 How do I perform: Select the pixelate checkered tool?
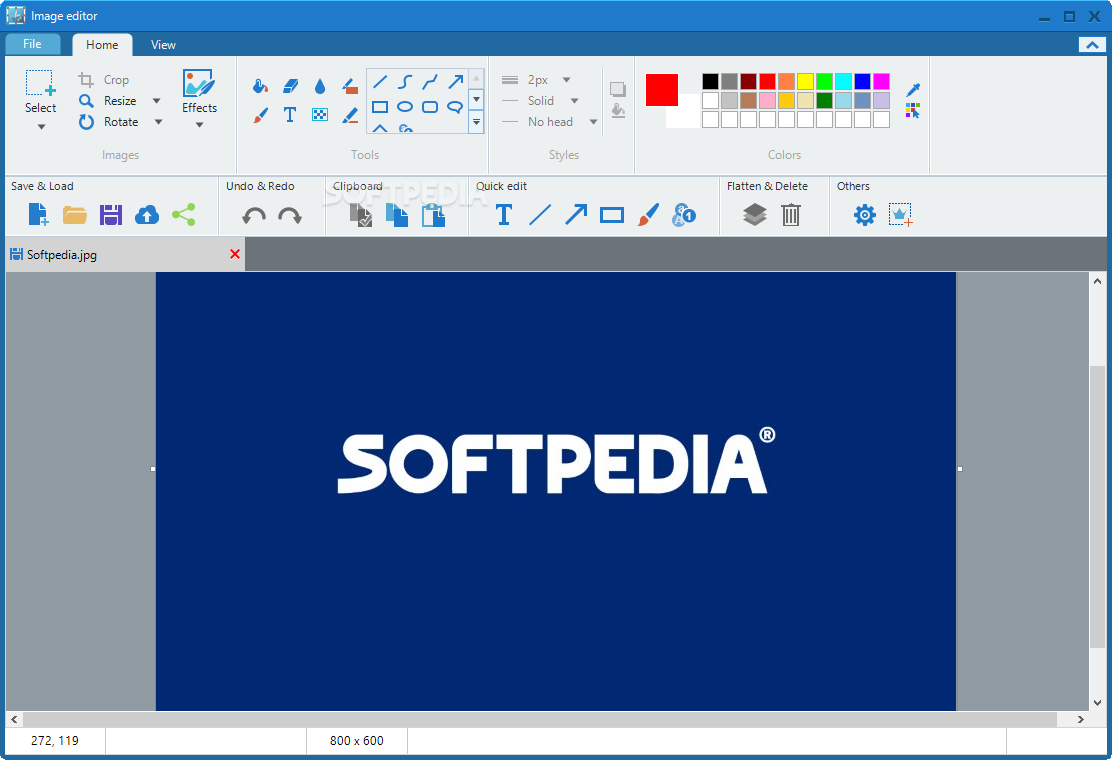click(x=320, y=115)
